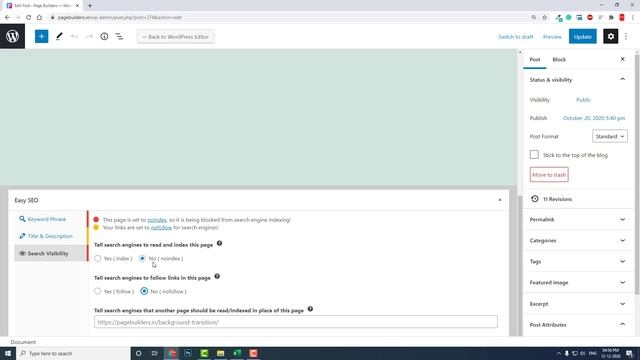Screen dimensions: 640x360
Task: Open Windows Start menu
Action: (x=8, y=353)
